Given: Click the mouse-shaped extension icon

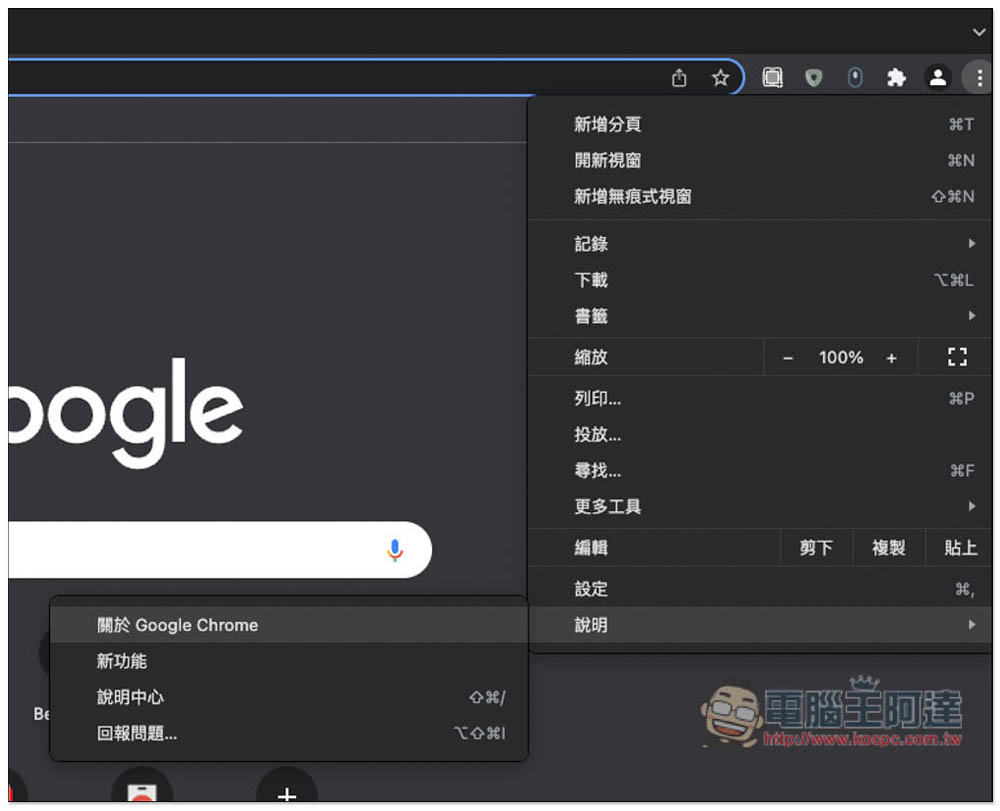Looking at the screenshot, I should tap(855, 78).
